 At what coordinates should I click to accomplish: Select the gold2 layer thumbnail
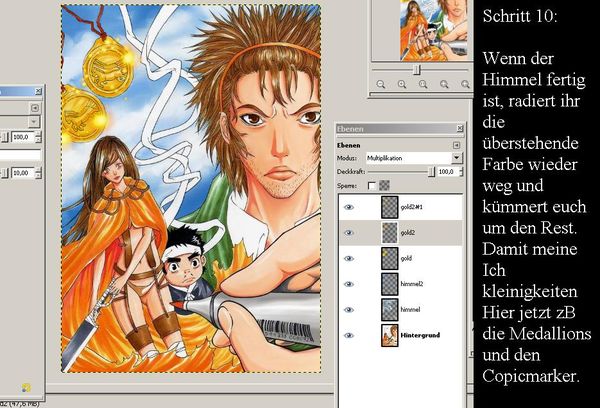point(390,233)
